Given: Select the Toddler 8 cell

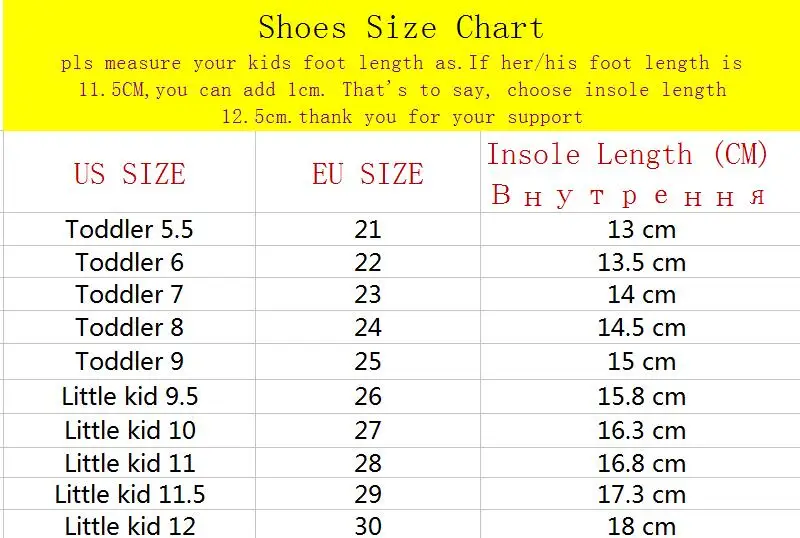Looking at the screenshot, I should point(130,327).
